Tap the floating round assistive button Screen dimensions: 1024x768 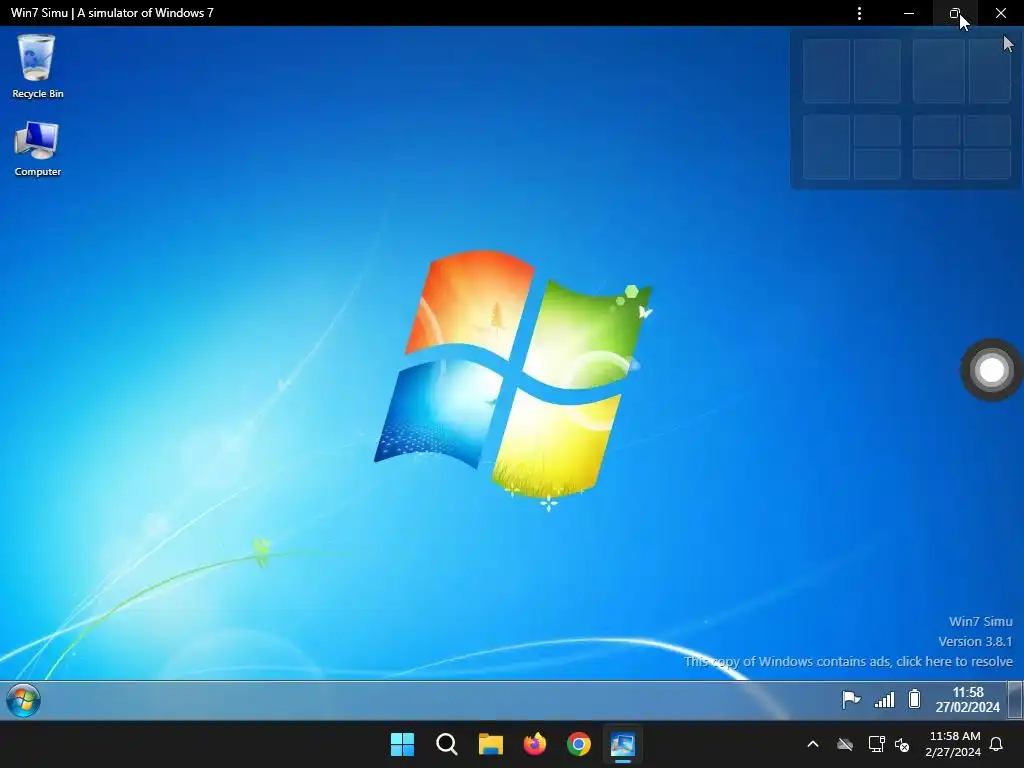coord(991,370)
